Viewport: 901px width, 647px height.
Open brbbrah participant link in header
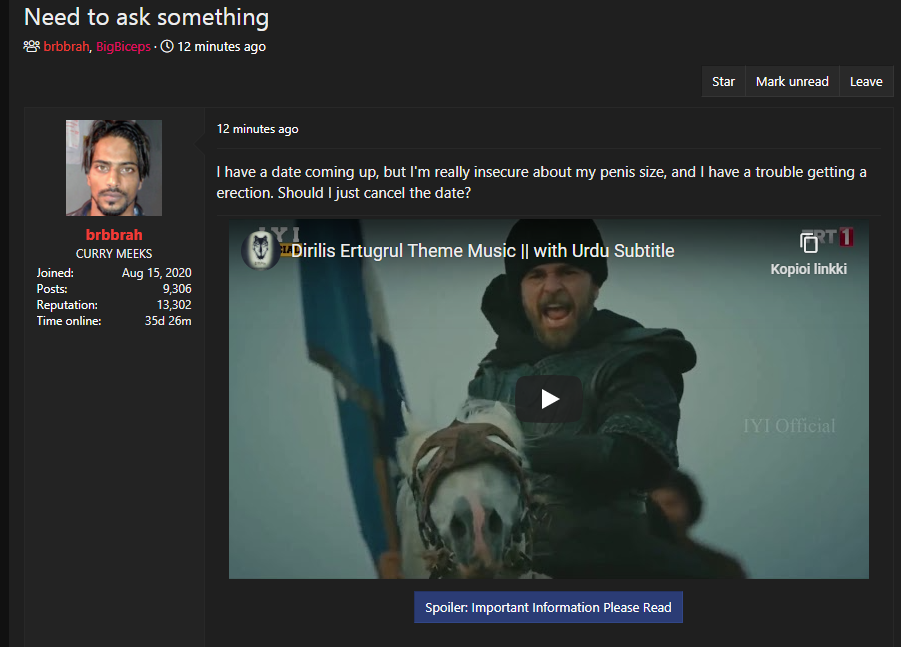[67, 47]
